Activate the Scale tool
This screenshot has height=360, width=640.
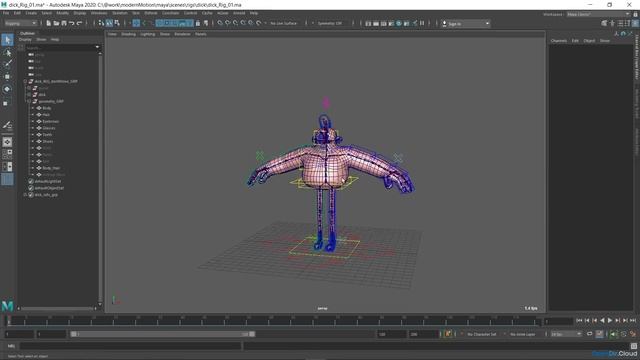coord(6,103)
